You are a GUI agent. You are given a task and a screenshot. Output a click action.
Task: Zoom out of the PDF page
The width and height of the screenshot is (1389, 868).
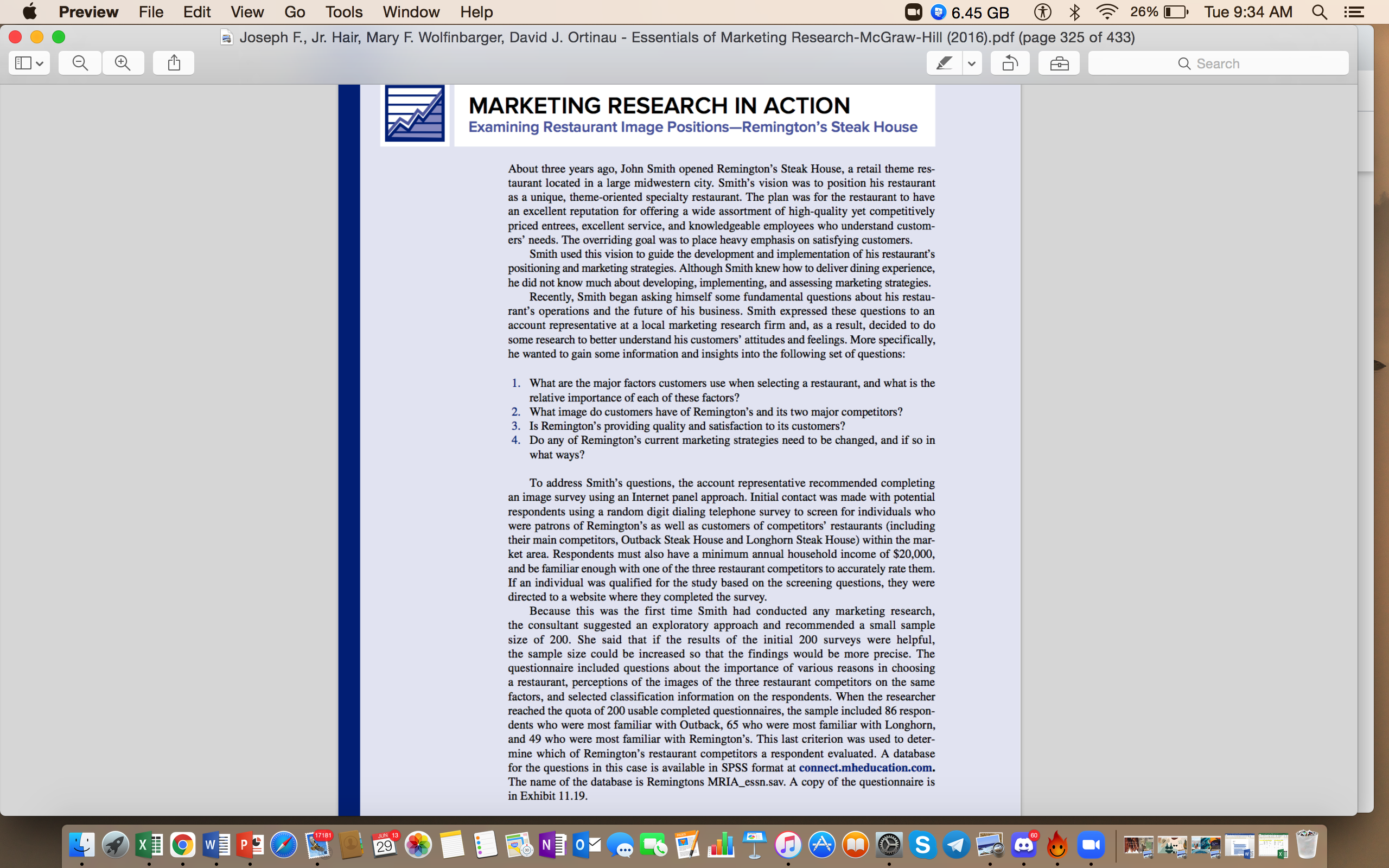(80, 63)
